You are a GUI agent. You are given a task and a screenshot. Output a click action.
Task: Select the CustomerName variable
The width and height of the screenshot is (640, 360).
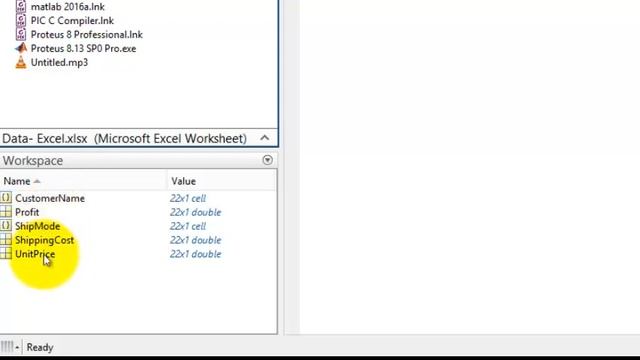pos(50,198)
